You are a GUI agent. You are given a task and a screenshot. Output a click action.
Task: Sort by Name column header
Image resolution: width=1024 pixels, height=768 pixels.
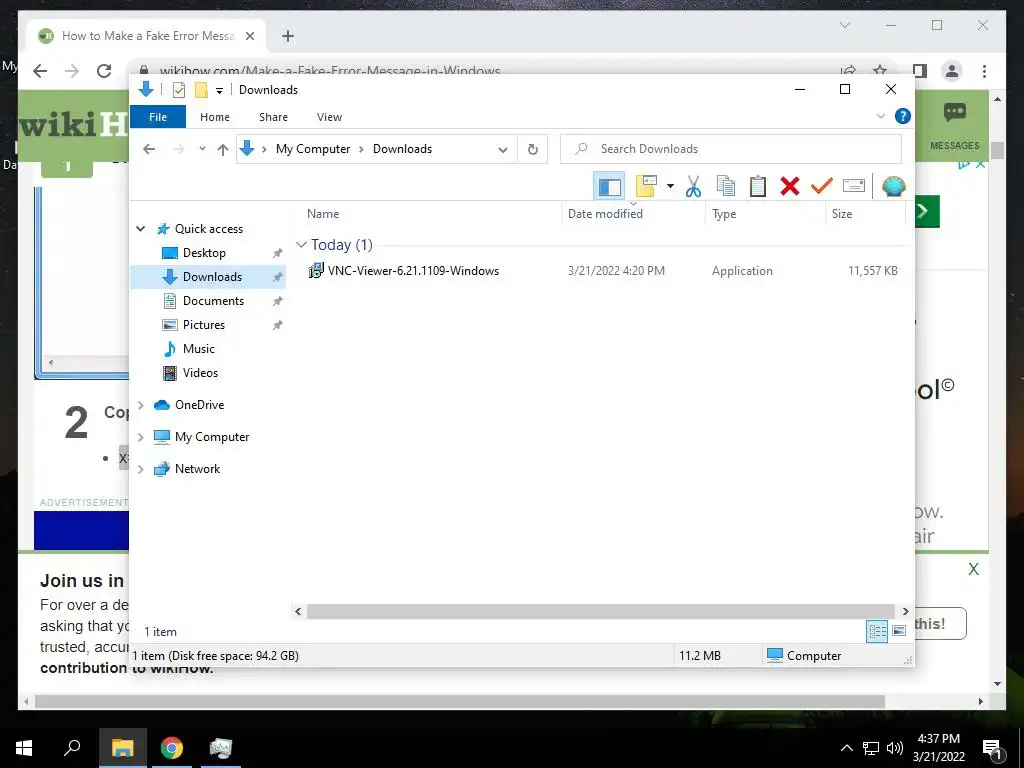323,214
